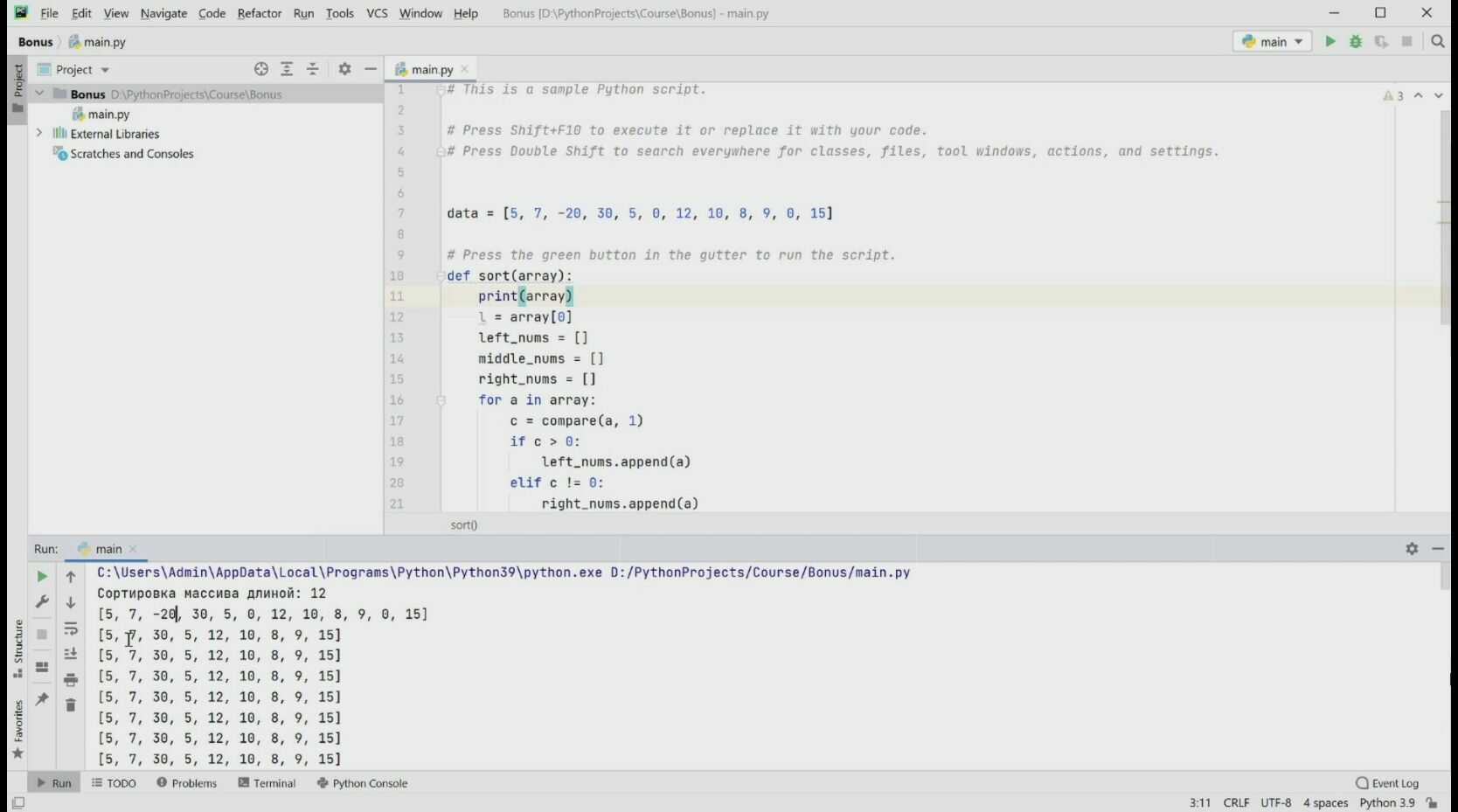Open the Terminal tool window
Screen dimensions: 1458x812
click(x=267, y=783)
